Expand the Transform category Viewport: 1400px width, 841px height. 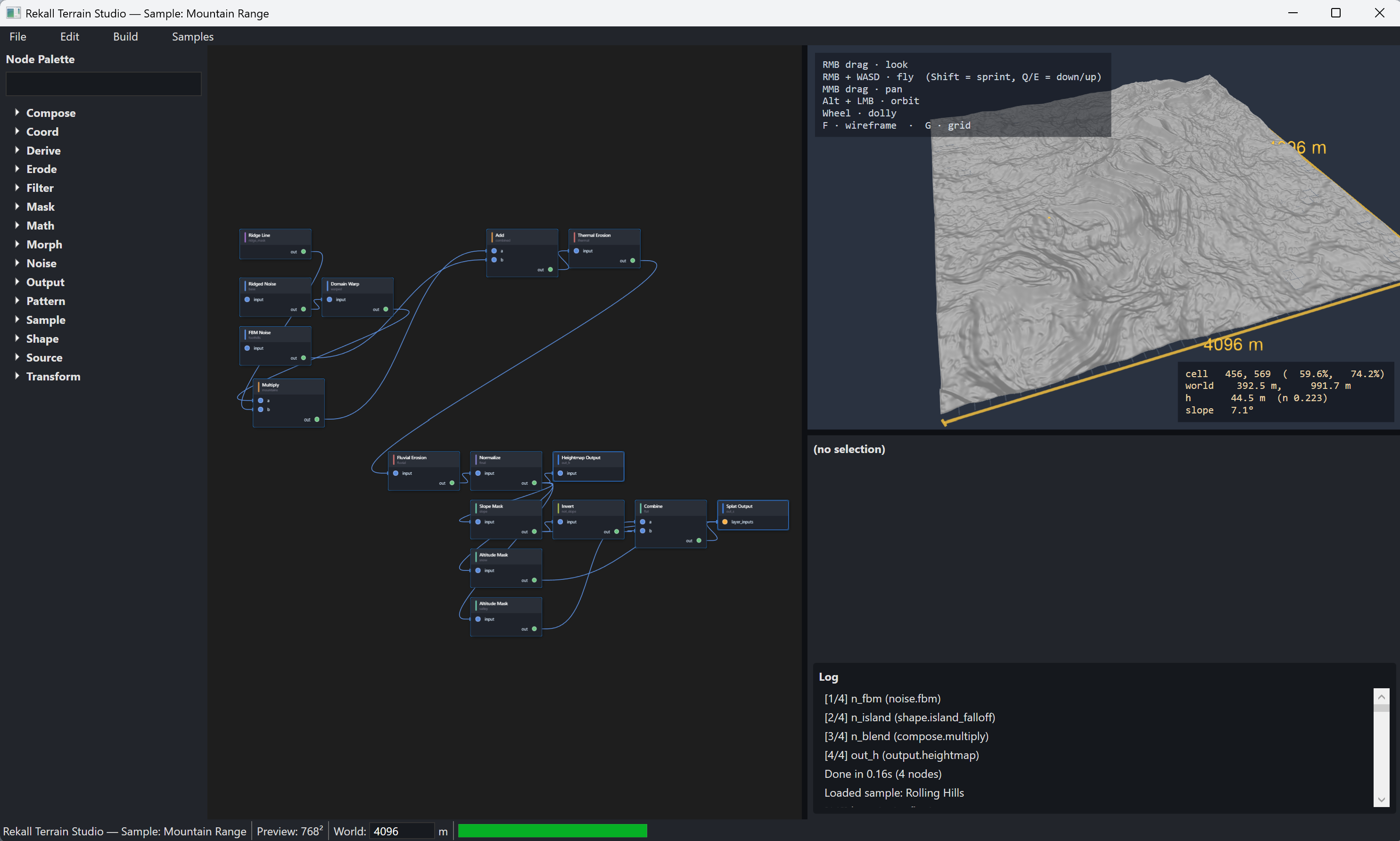click(17, 376)
